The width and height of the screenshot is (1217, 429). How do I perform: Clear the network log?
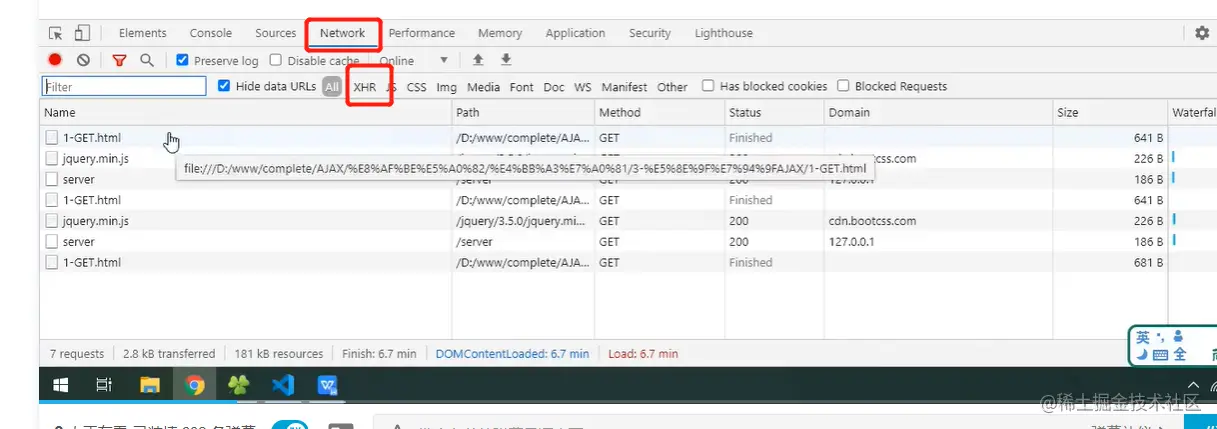pos(83,60)
